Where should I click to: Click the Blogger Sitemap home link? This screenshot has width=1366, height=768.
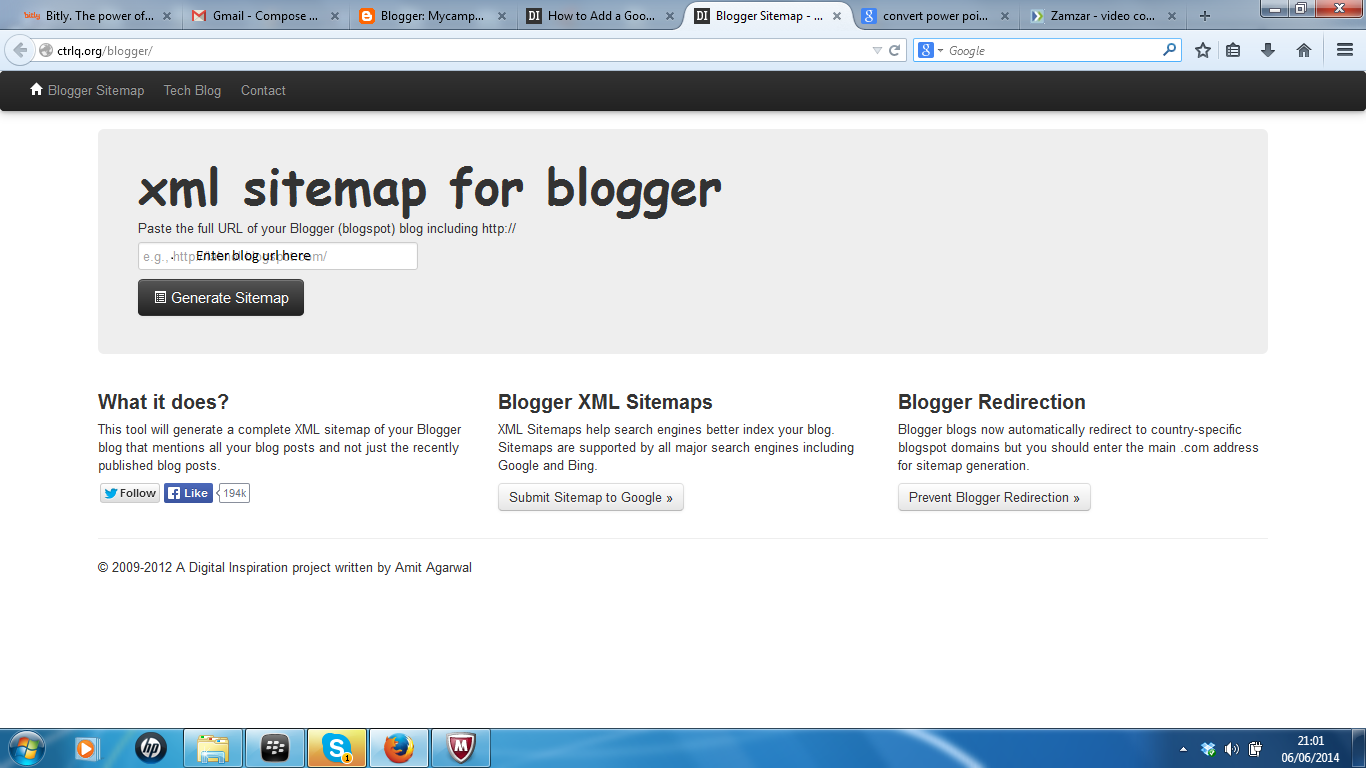pos(87,90)
